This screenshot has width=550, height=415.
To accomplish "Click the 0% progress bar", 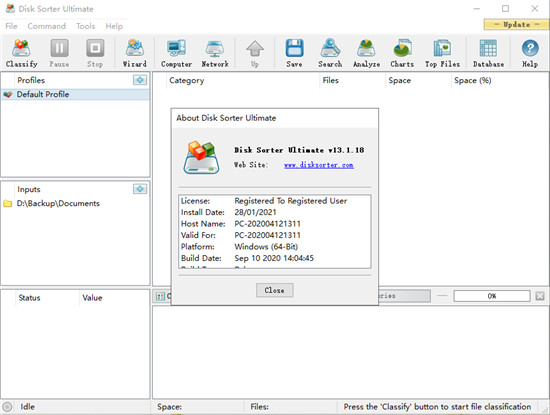I will click(491, 296).
